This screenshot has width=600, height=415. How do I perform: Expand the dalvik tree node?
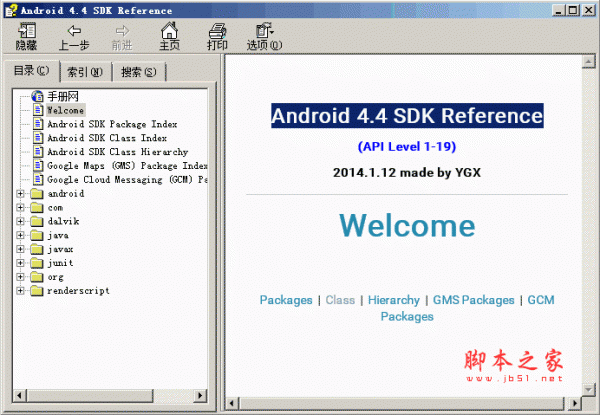tap(21, 221)
